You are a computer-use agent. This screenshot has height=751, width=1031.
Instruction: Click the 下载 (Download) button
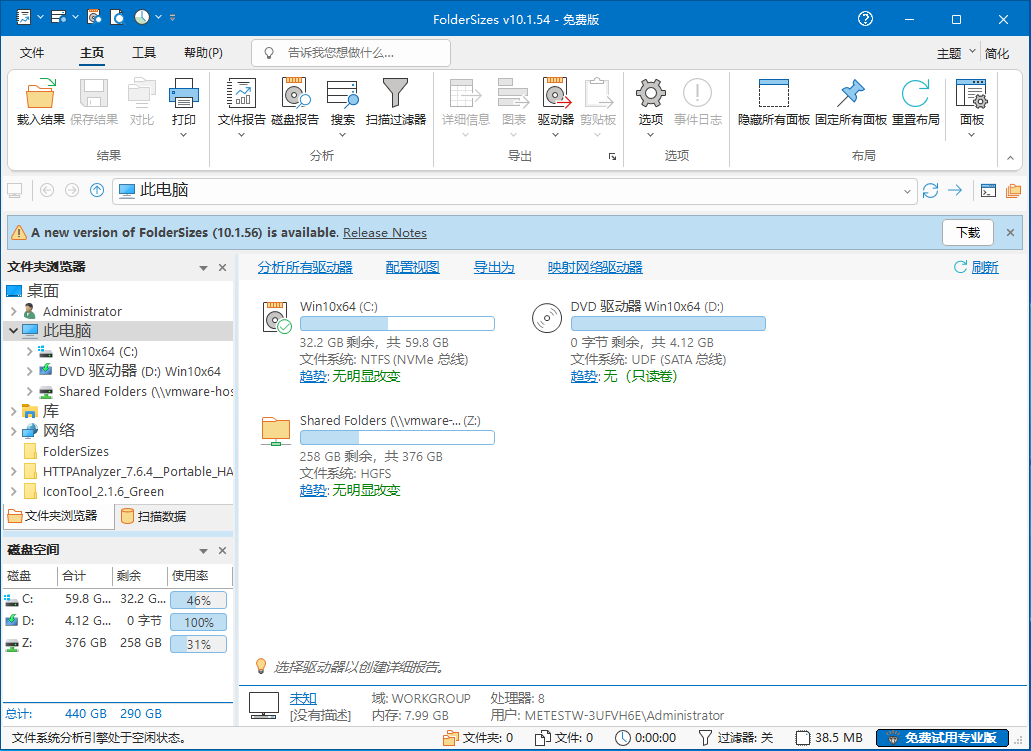[967, 233]
